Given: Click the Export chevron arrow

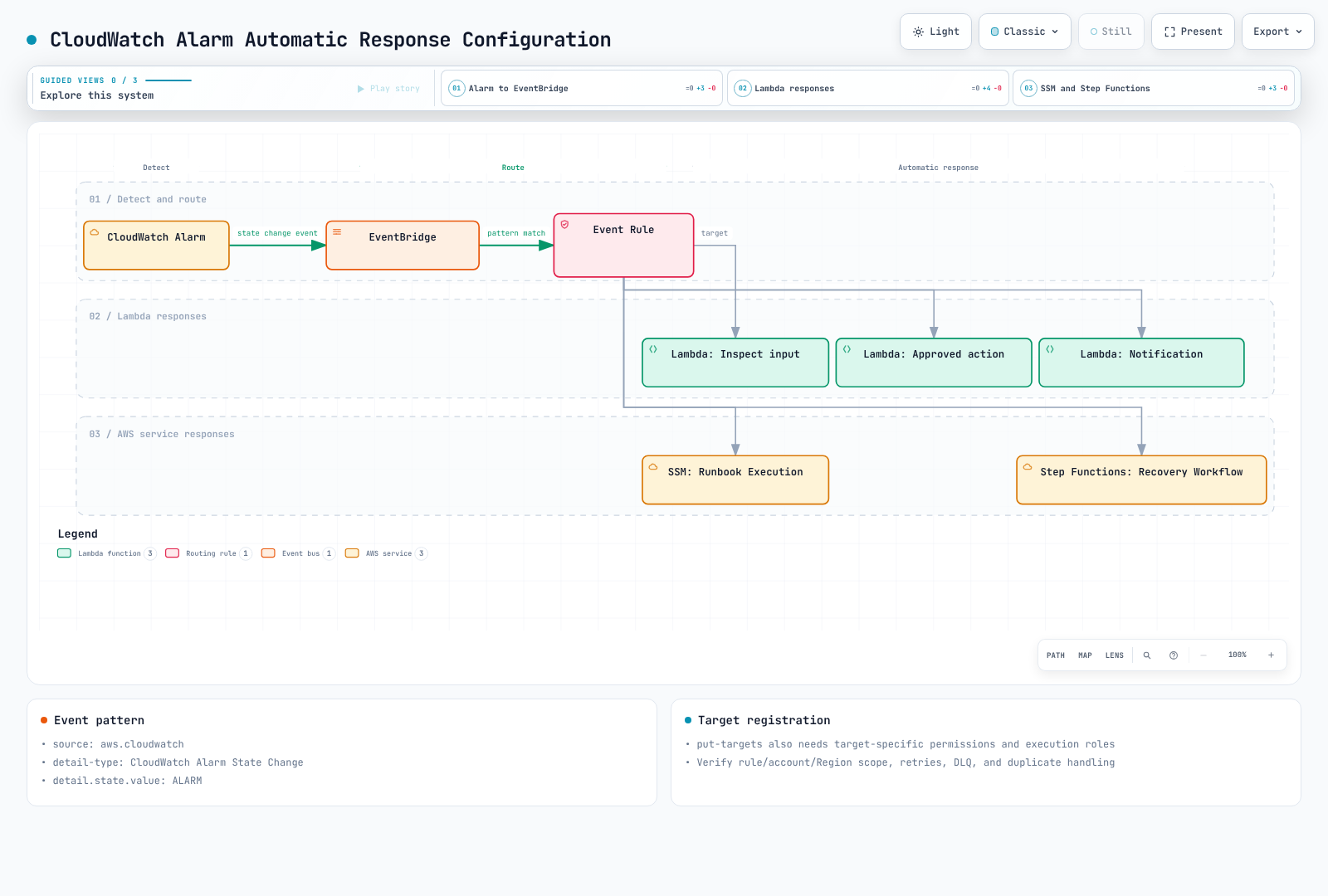Looking at the screenshot, I should (x=1299, y=32).
